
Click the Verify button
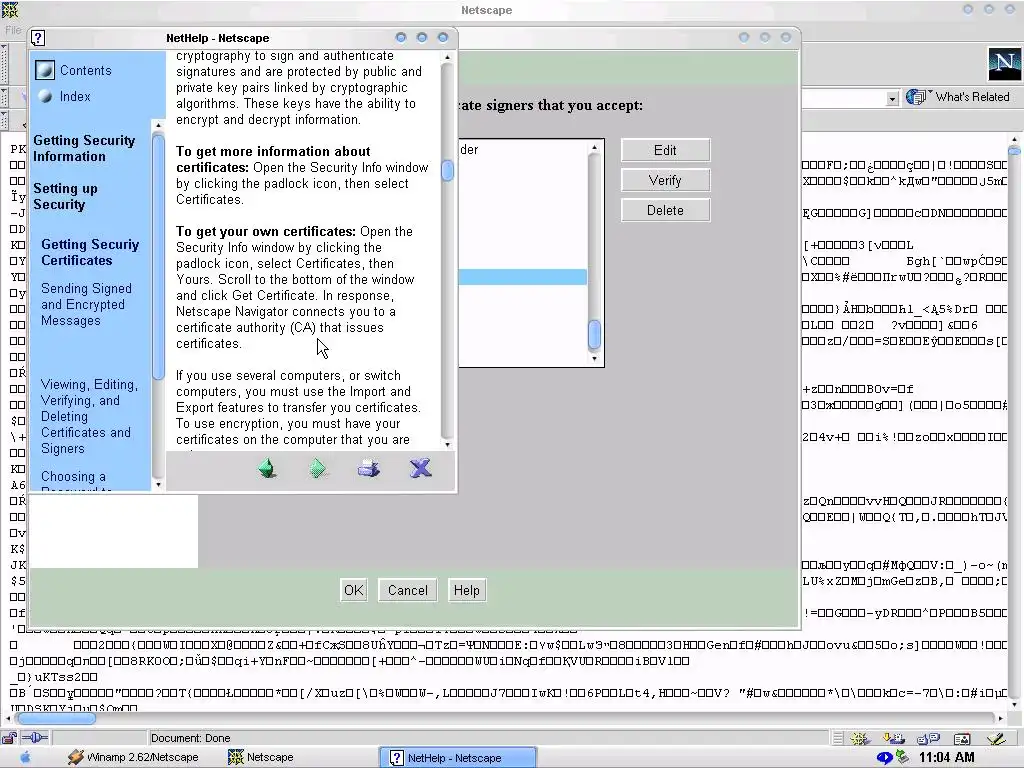(665, 180)
